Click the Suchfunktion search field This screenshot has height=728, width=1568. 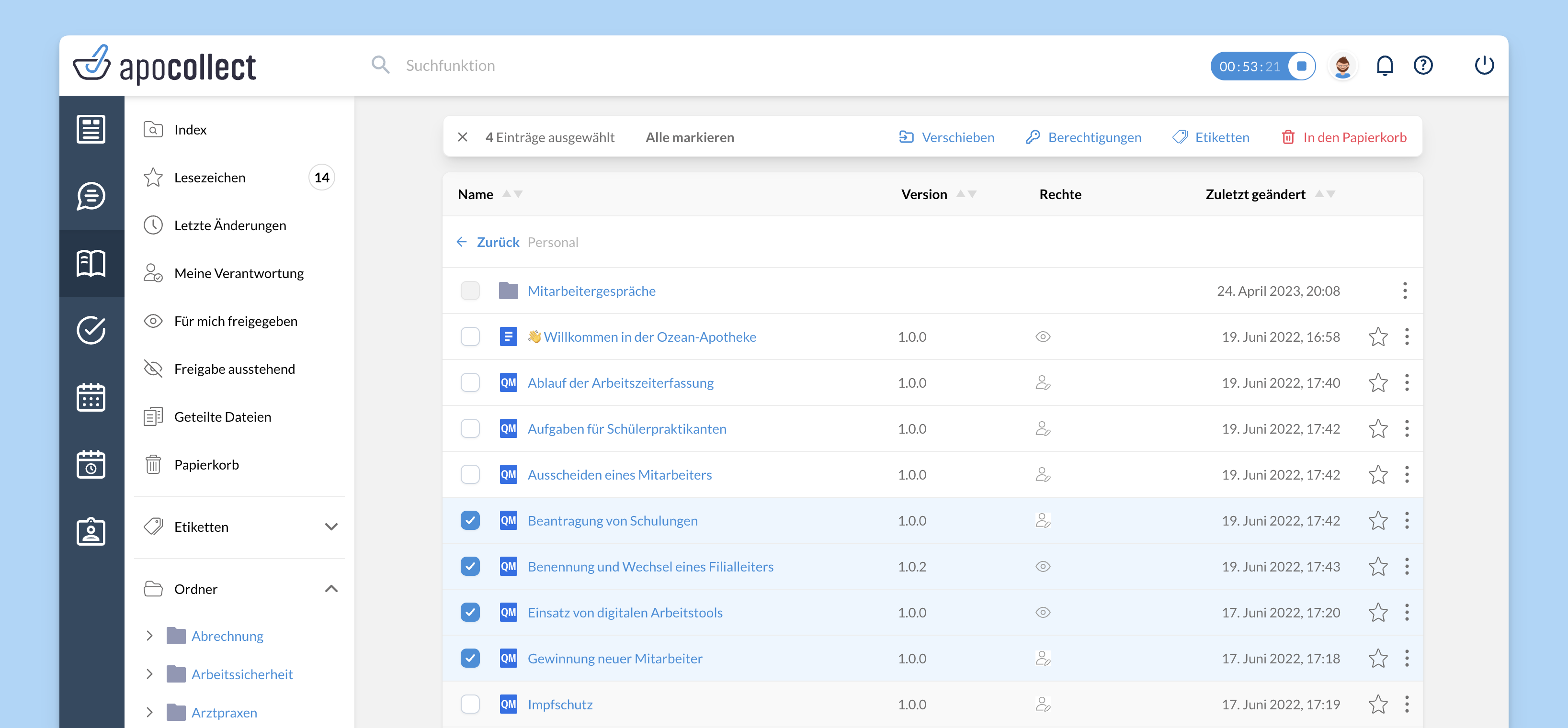coord(451,66)
